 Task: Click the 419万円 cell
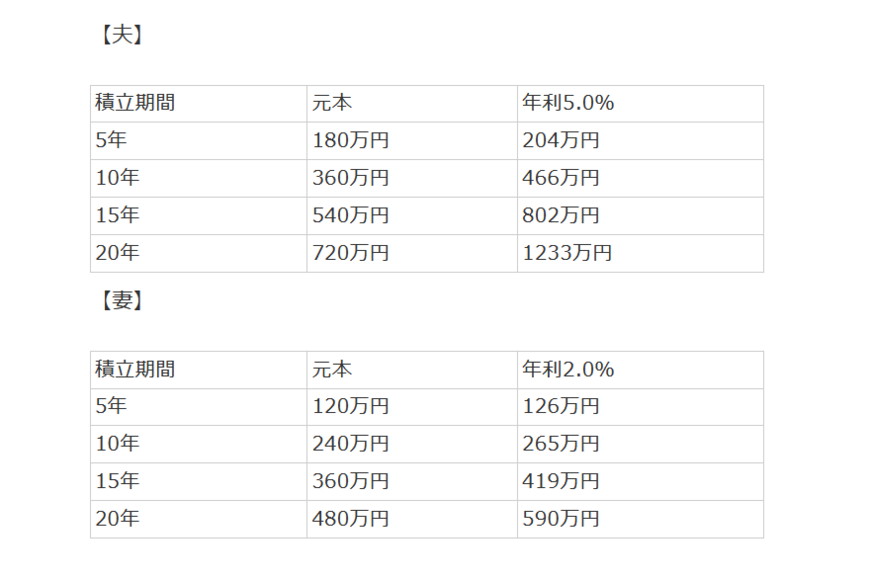click(561, 481)
